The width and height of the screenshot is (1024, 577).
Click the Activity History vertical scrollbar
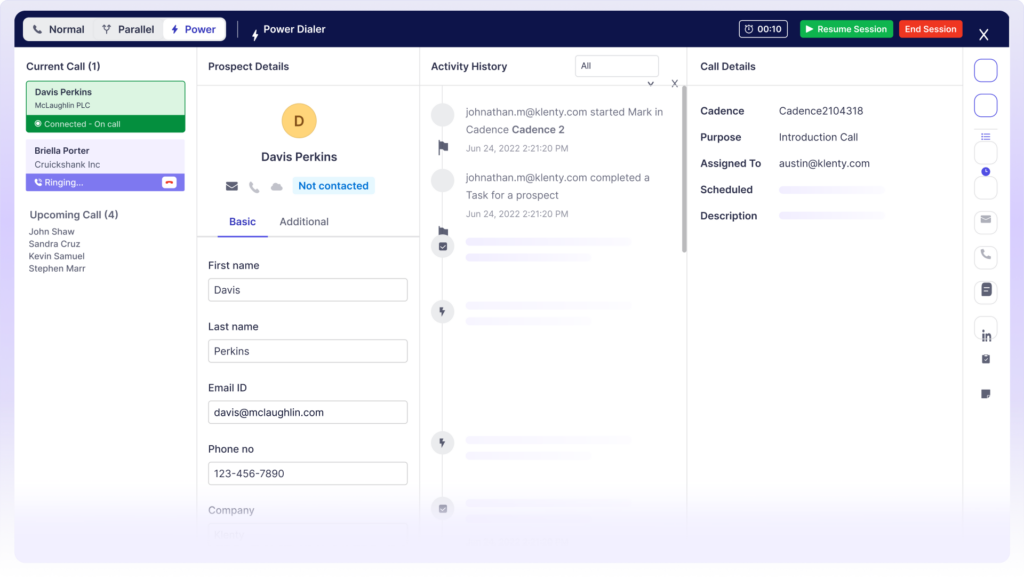click(x=684, y=170)
